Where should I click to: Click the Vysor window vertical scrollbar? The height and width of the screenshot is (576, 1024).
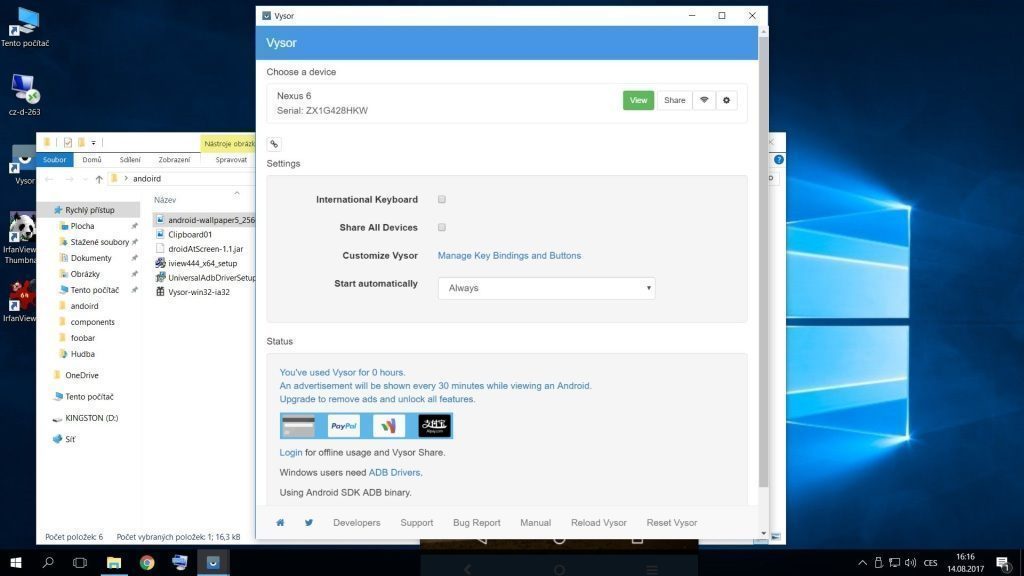coord(763,261)
